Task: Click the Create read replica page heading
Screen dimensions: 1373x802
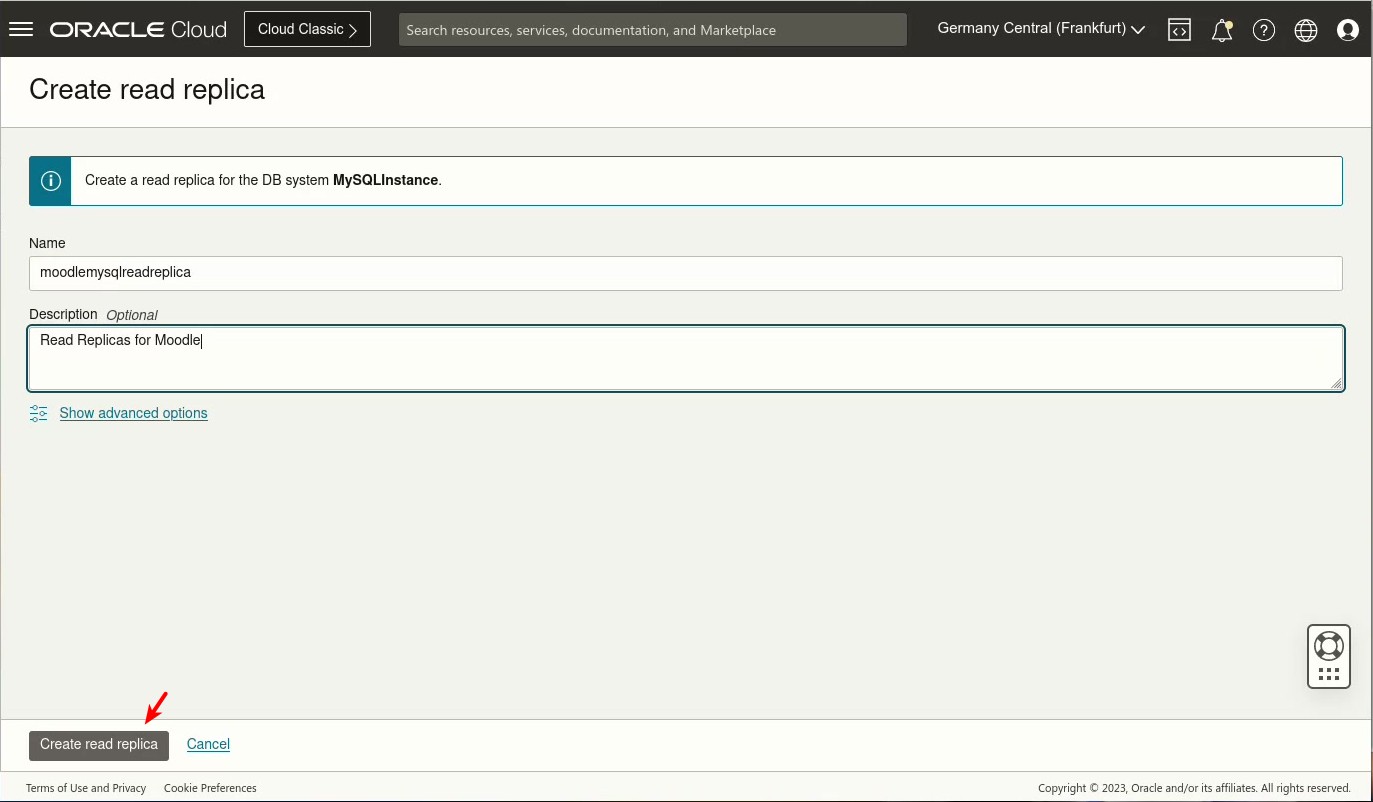Action: click(x=147, y=90)
